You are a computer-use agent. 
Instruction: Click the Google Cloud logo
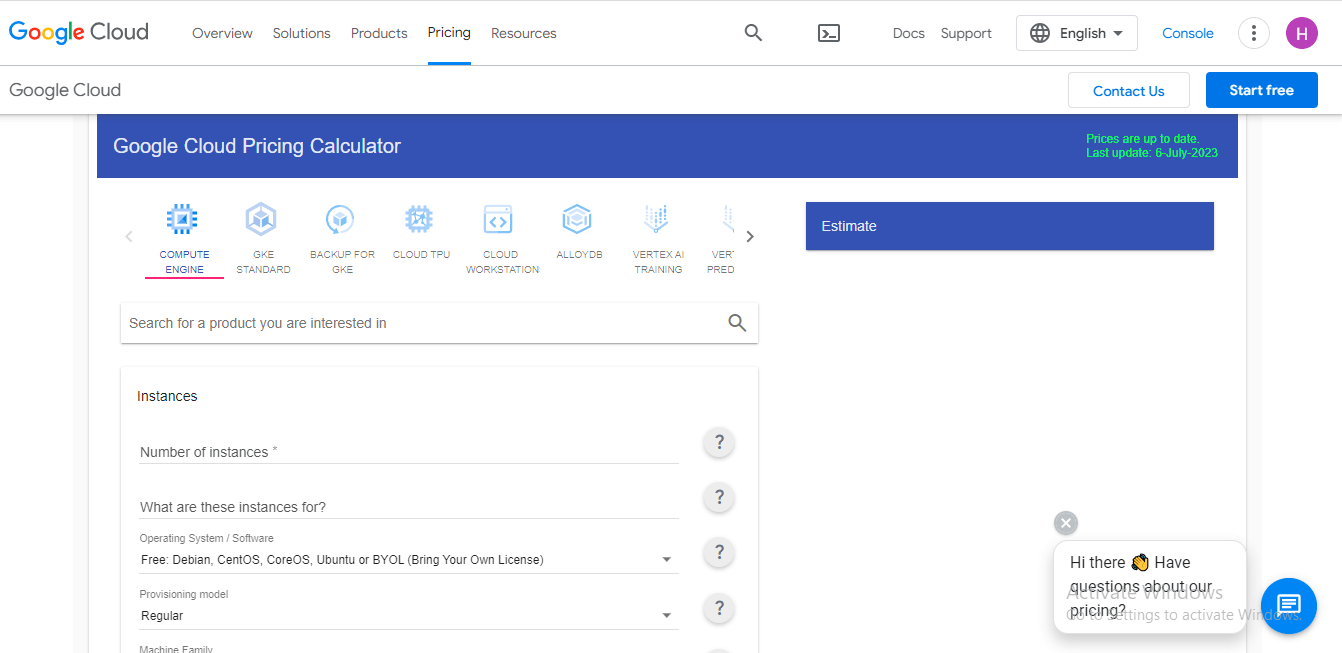(x=79, y=33)
